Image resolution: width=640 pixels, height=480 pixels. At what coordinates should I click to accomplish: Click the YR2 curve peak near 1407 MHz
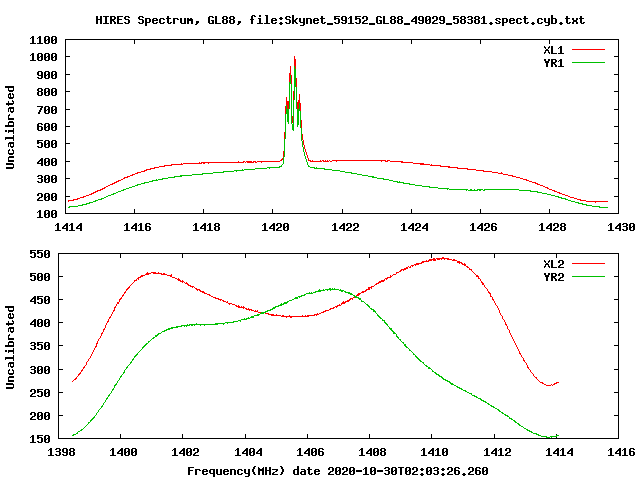tap(333, 289)
